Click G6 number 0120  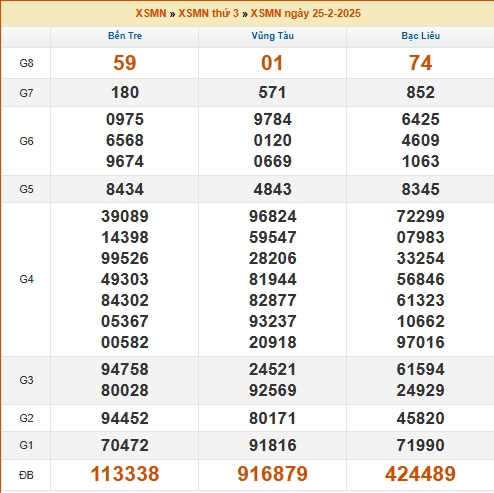click(273, 140)
